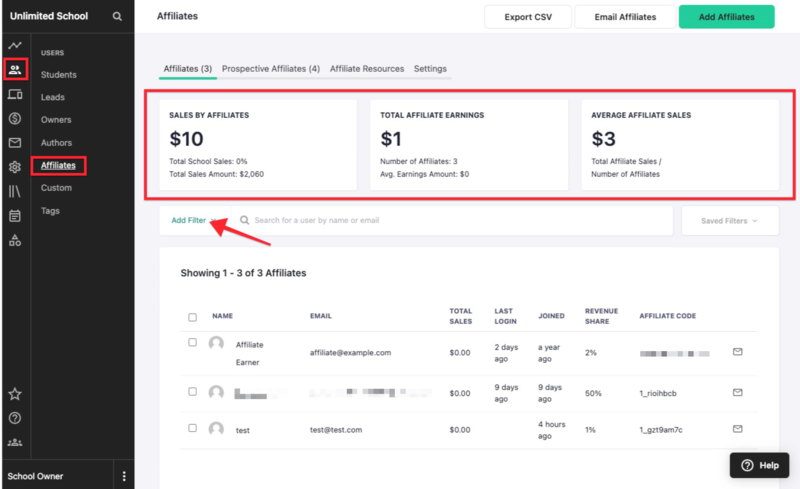Go to Custom in Users menu
The height and width of the screenshot is (489, 800).
[56, 188]
